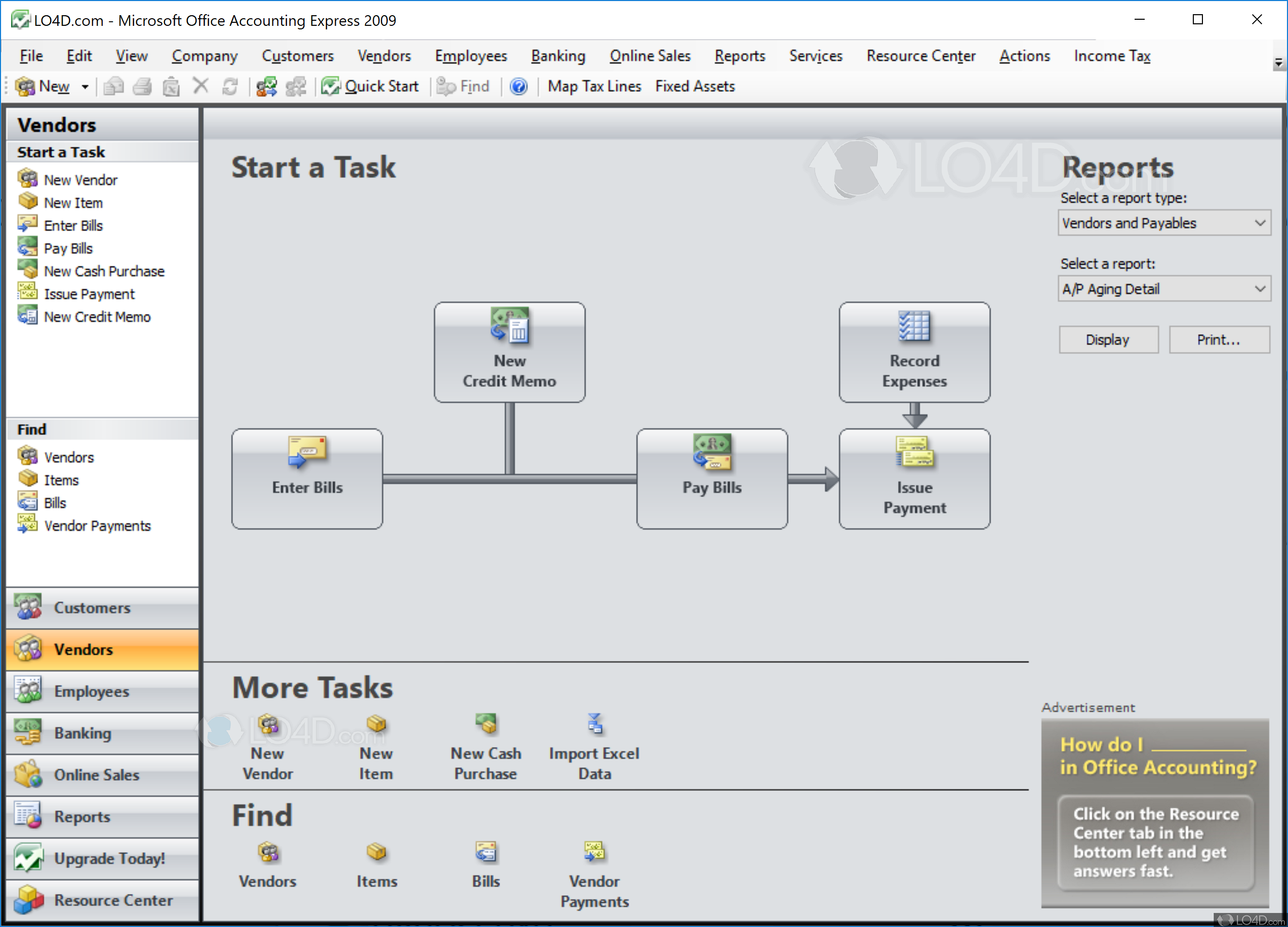Open the report type dropdown
Screen dimensions: 1288x927
(x=1259, y=223)
